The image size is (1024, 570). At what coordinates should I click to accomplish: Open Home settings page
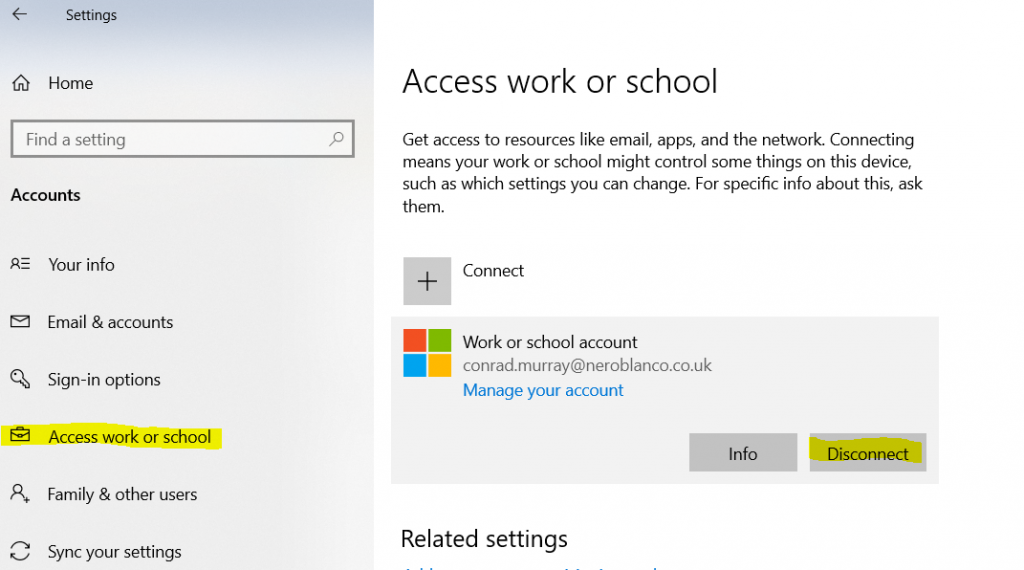(x=71, y=83)
